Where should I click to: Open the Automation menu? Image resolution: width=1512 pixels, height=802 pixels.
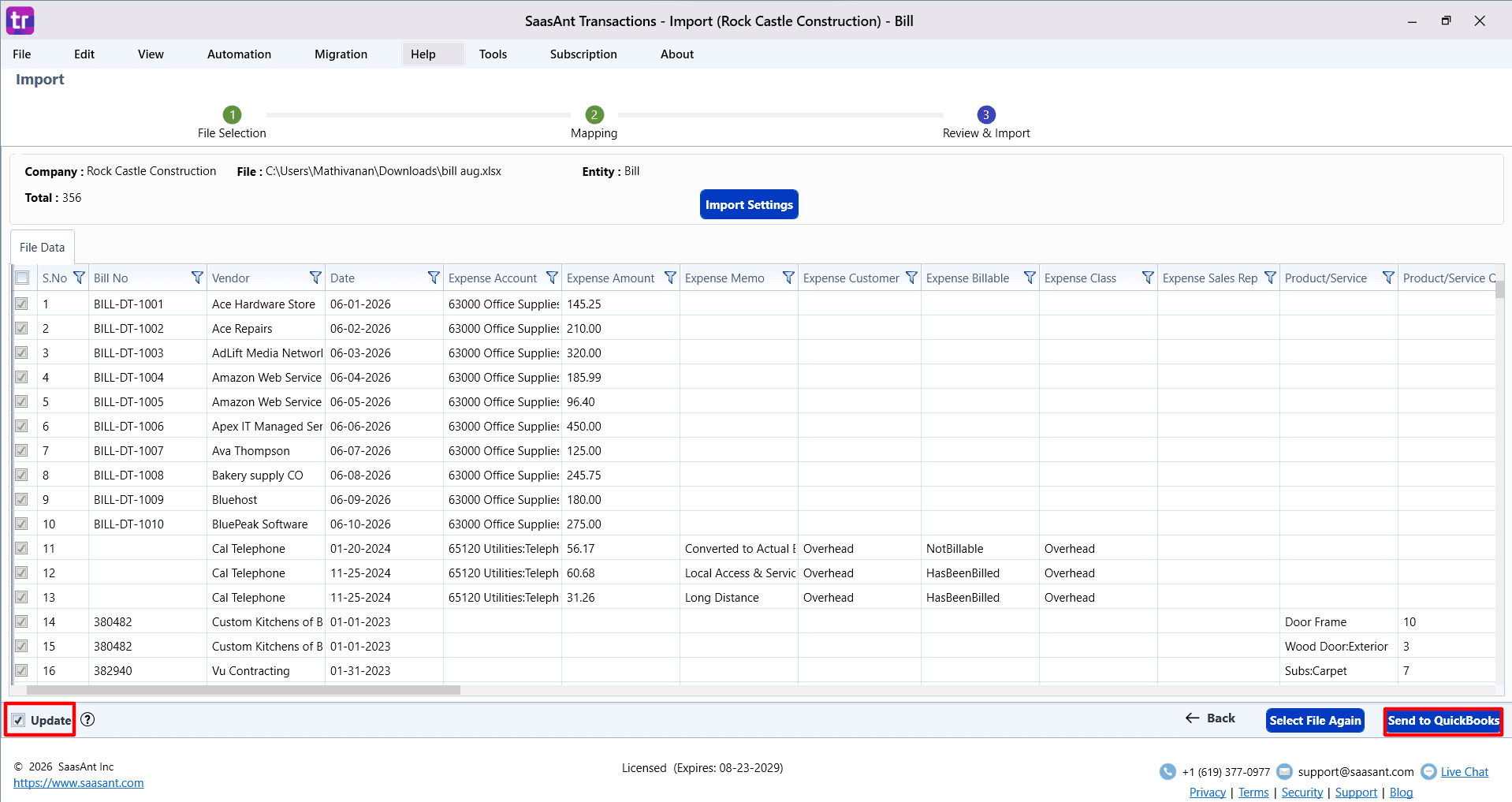coord(239,54)
